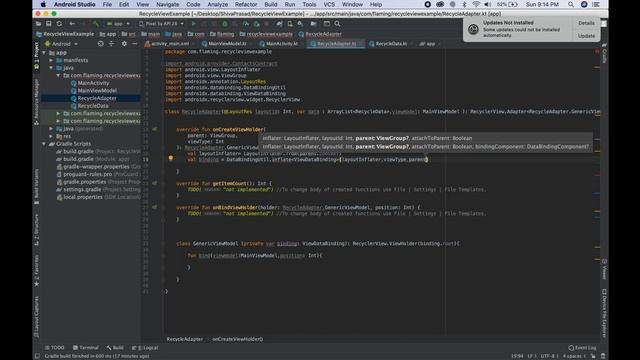
Task: Run app with the green play icon
Action: tap(193, 24)
